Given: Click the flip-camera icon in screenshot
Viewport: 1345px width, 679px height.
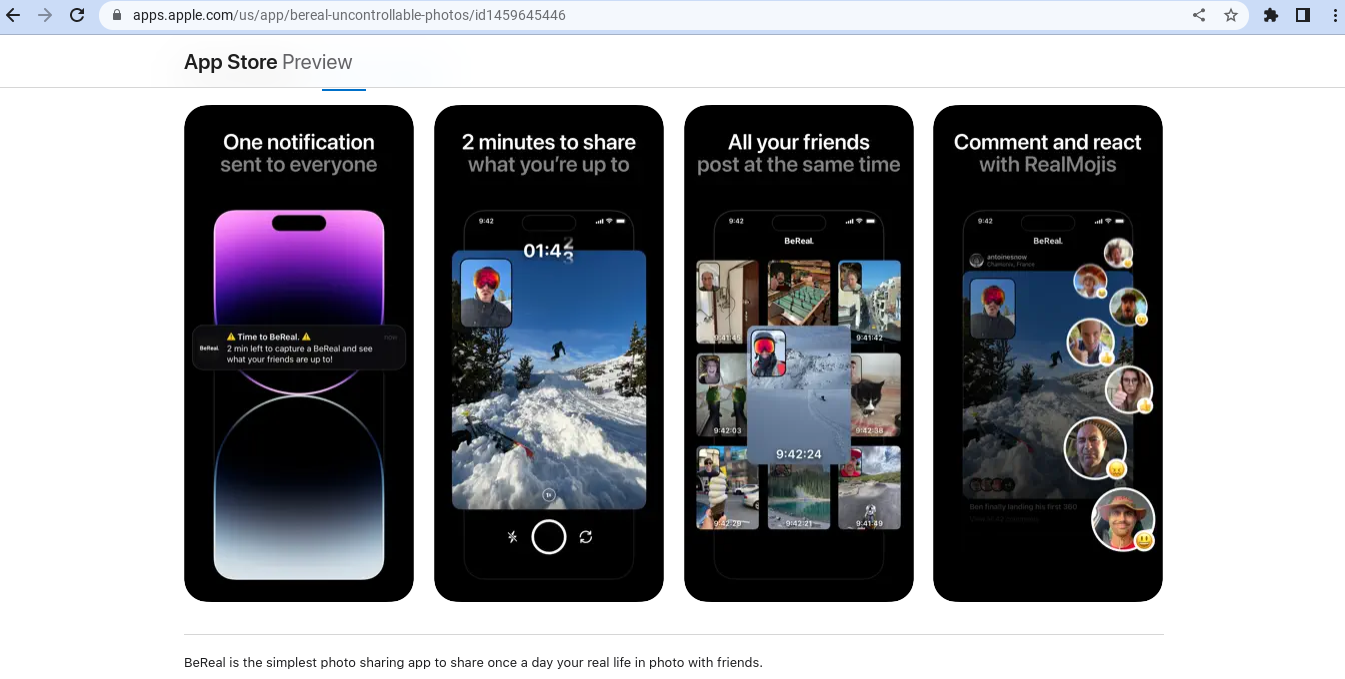Looking at the screenshot, I should [x=586, y=537].
